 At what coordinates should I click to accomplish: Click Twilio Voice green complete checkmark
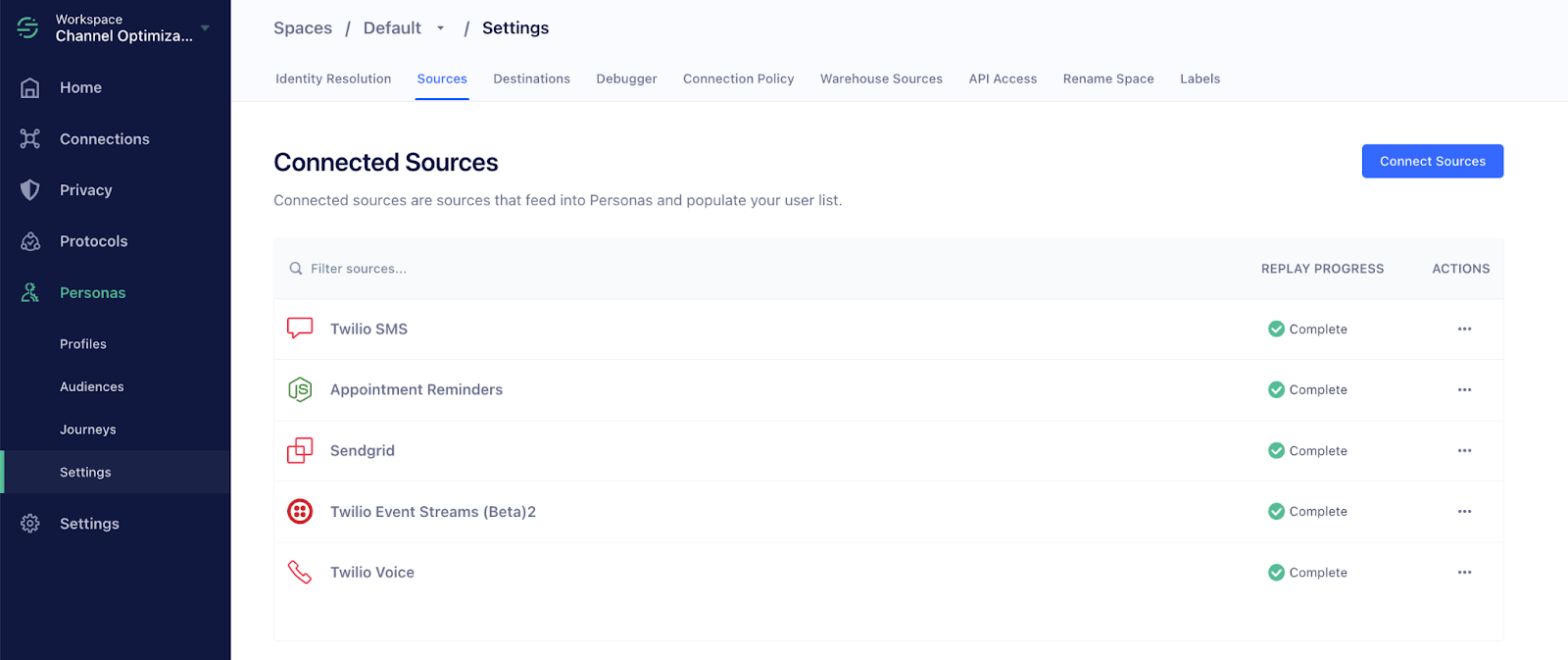[1276, 573]
